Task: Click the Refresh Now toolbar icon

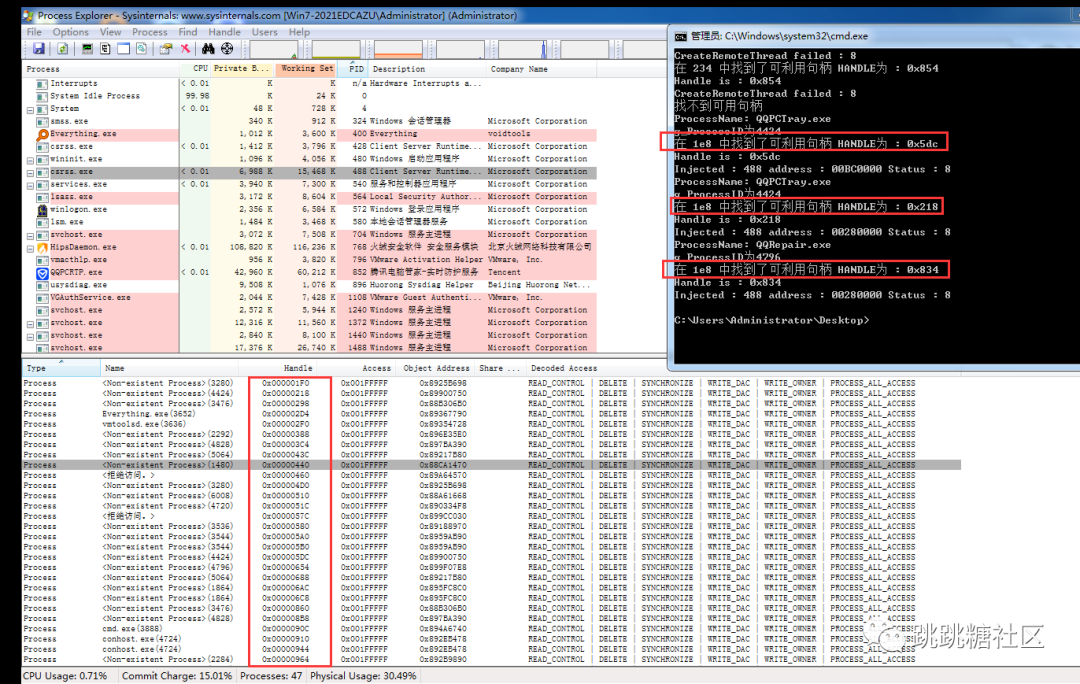Action: tap(62, 49)
